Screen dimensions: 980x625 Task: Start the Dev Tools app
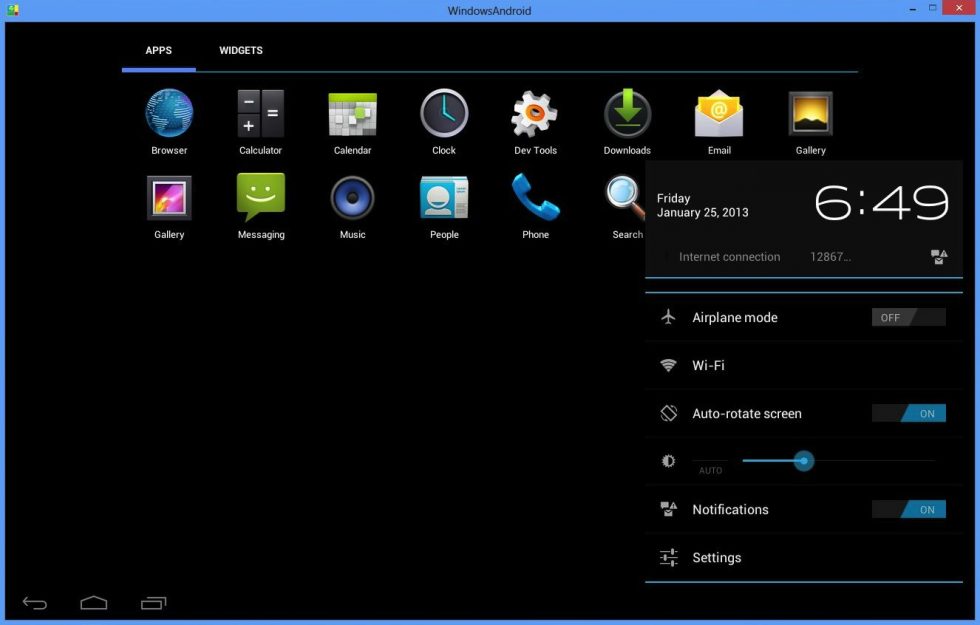coord(535,113)
